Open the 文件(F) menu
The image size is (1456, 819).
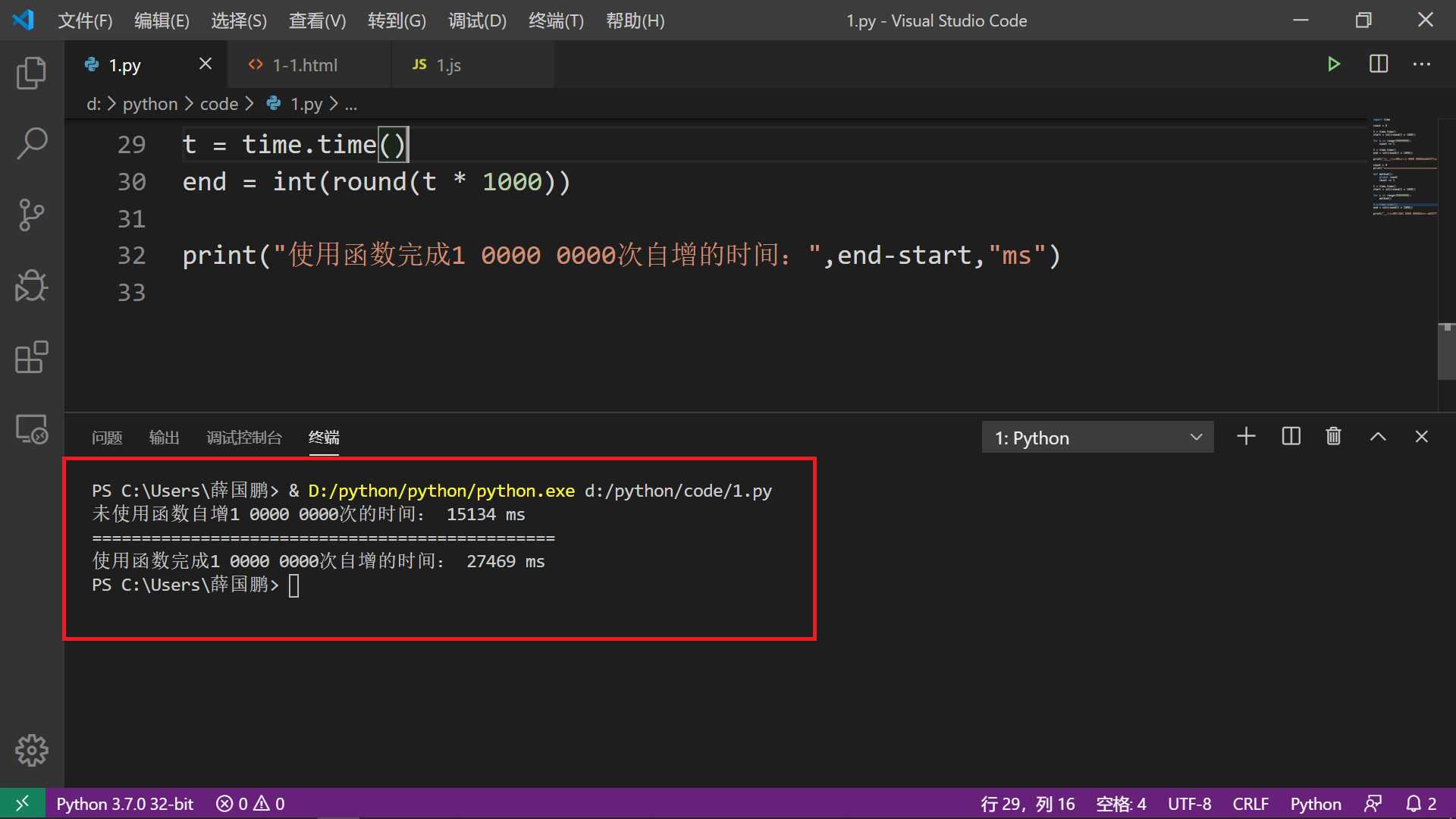[x=85, y=20]
